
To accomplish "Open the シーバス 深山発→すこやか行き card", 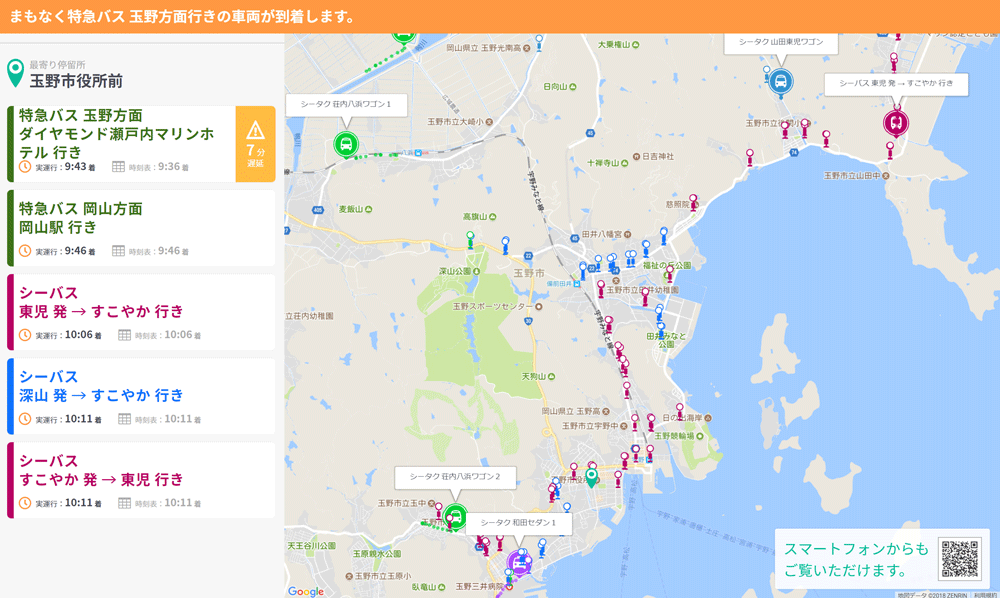I will pos(141,397).
